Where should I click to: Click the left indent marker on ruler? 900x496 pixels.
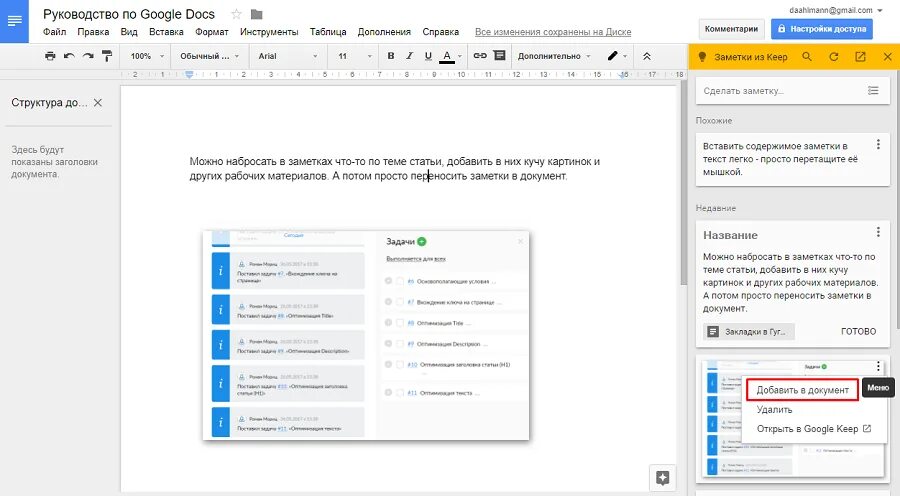(189, 75)
